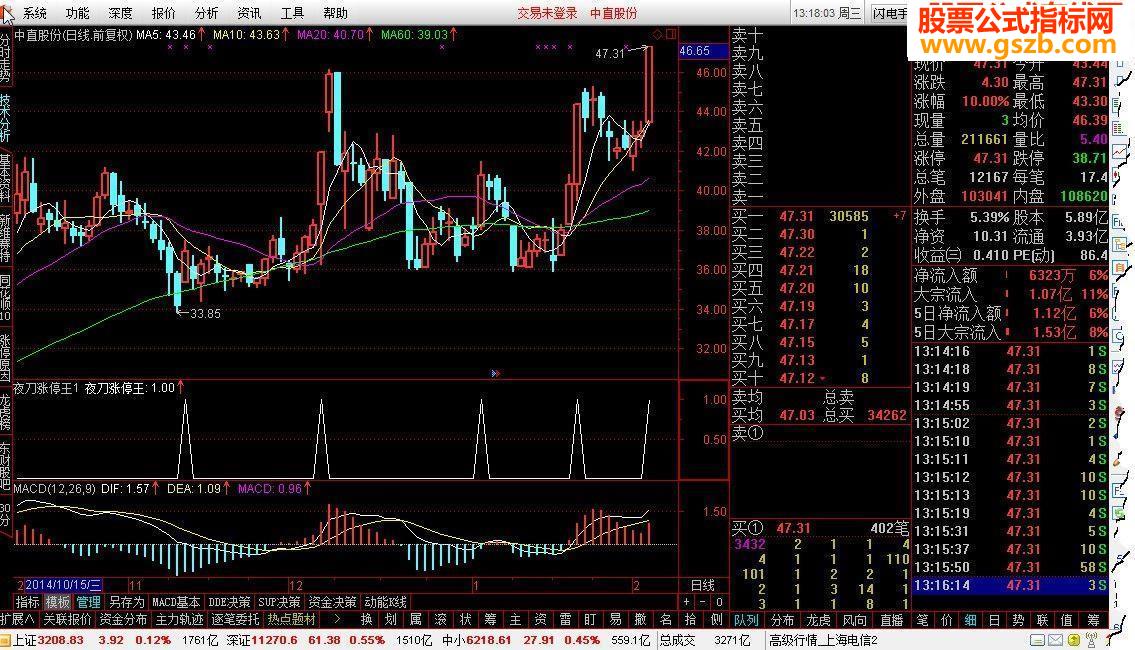Open the 逐笔委托 tab
The height and width of the screenshot is (650, 1135).
click(x=235, y=620)
